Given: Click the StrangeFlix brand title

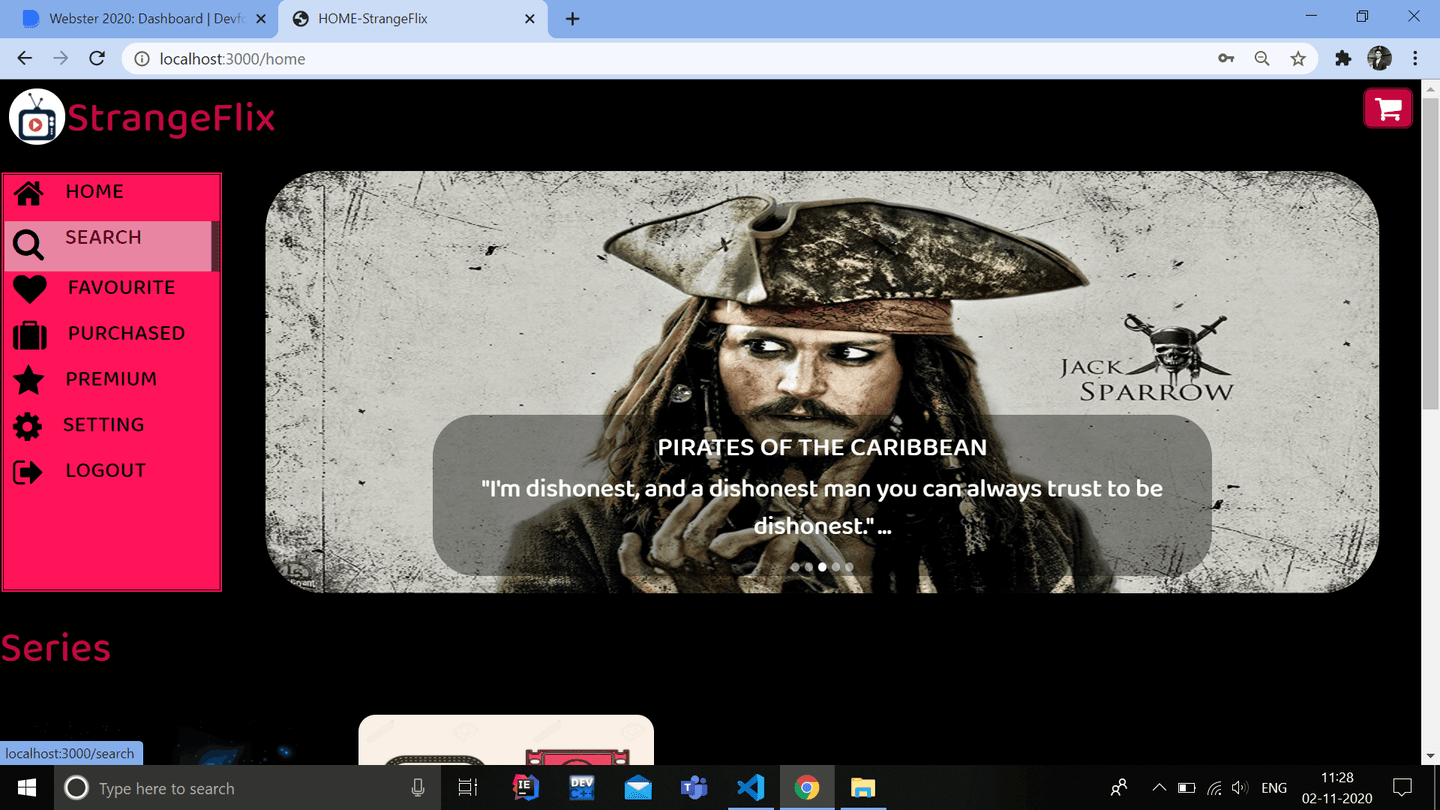Looking at the screenshot, I should (x=171, y=118).
